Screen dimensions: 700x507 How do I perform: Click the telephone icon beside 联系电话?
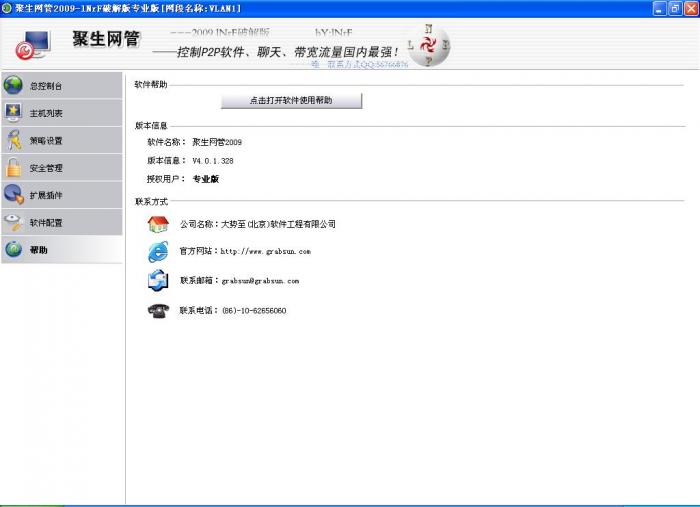click(x=158, y=310)
